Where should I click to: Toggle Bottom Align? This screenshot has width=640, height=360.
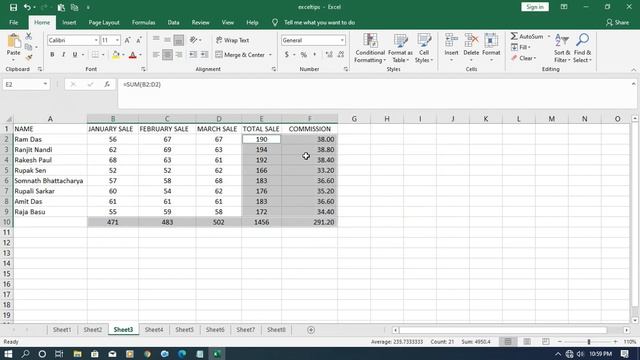[179, 40]
